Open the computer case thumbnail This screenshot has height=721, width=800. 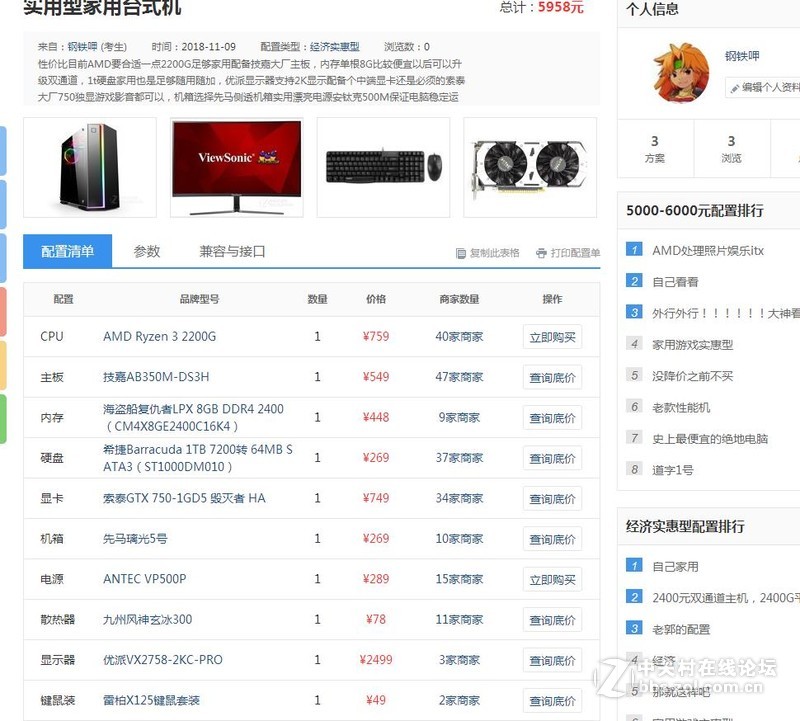90,167
